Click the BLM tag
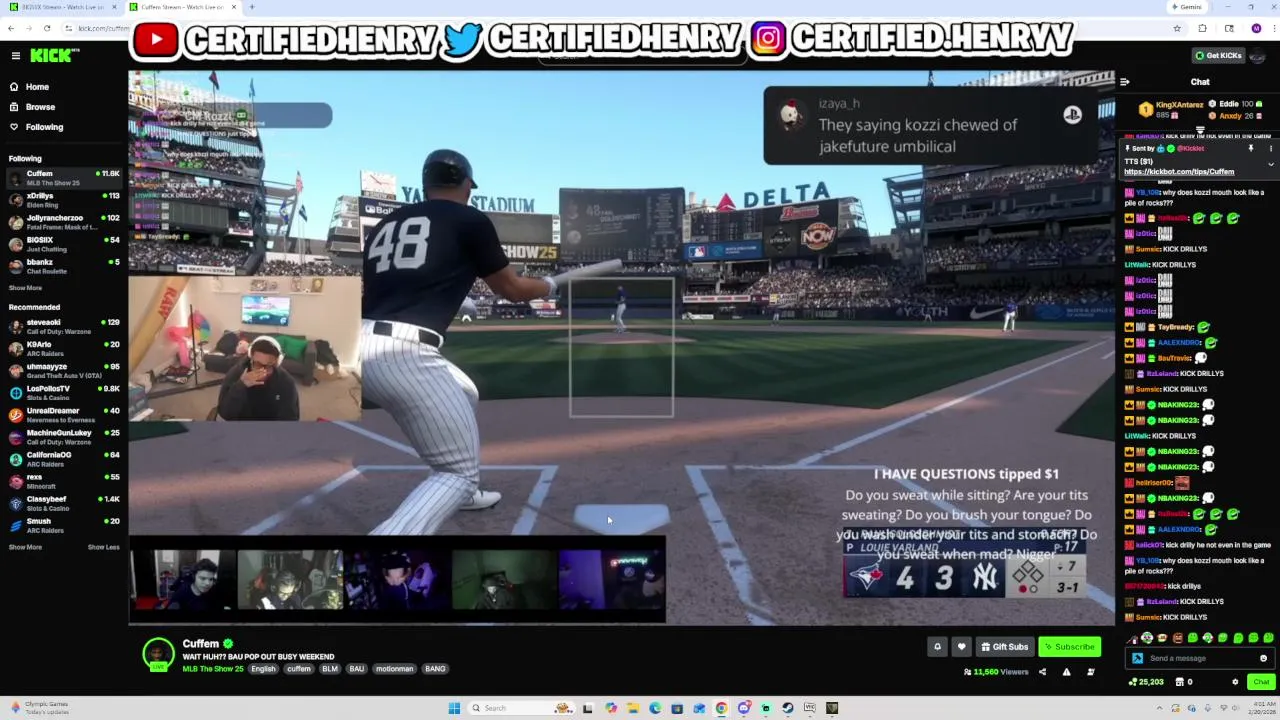Screen dimensions: 1280x720 (x=329, y=669)
